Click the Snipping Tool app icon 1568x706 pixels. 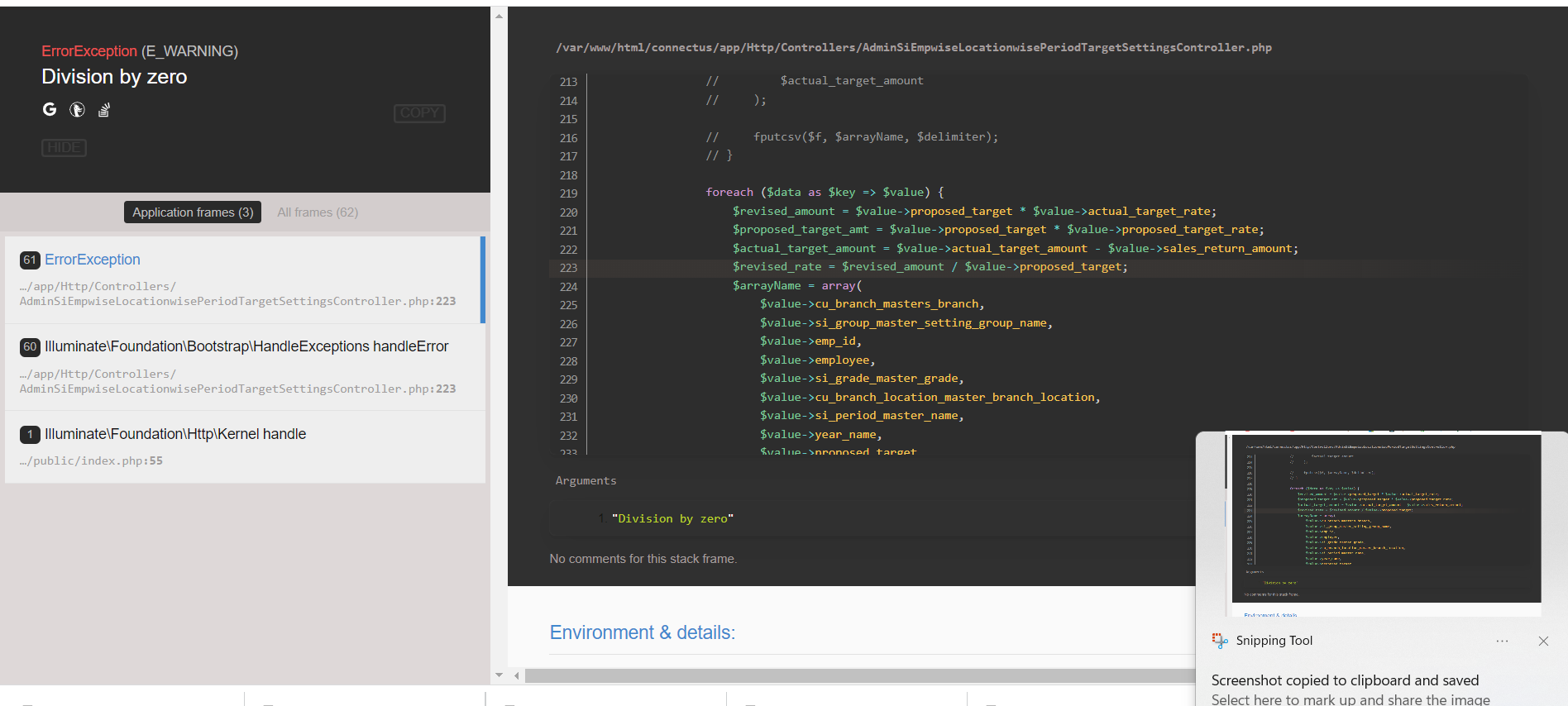[1220, 641]
